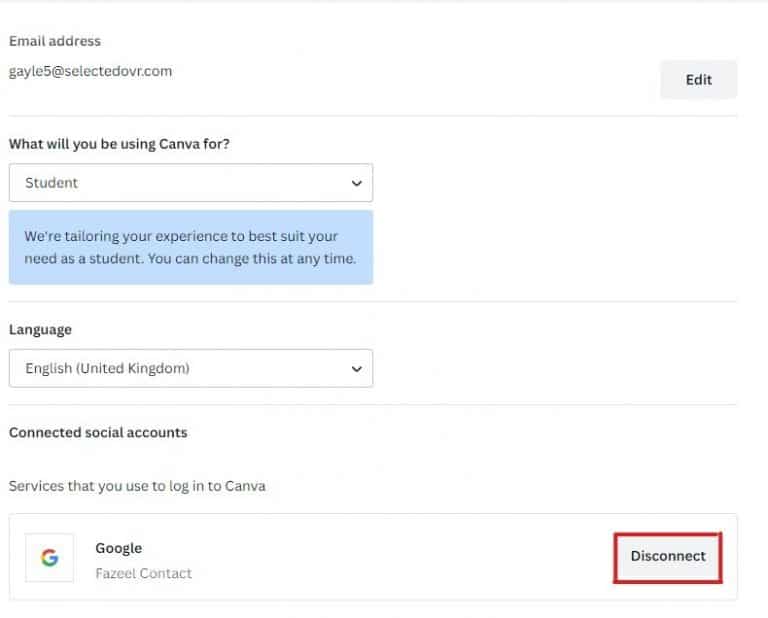Click the Email address label
Screen dimensions: 768x618
pos(55,41)
